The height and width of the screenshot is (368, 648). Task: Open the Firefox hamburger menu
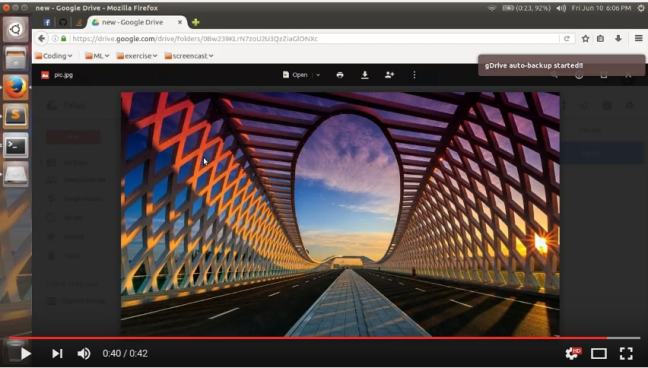(x=638, y=38)
